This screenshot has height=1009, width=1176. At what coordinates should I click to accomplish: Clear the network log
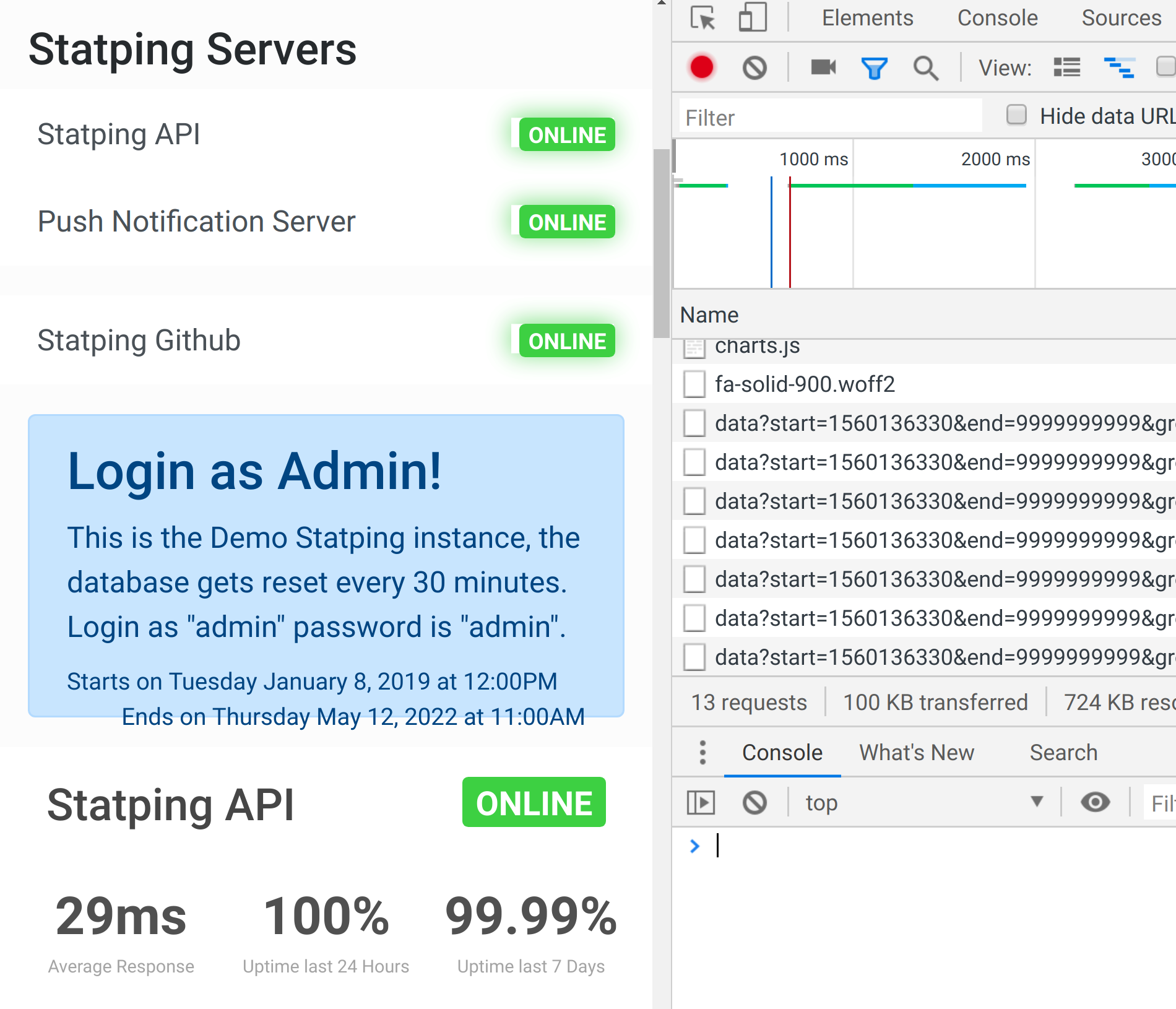coord(754,68)
